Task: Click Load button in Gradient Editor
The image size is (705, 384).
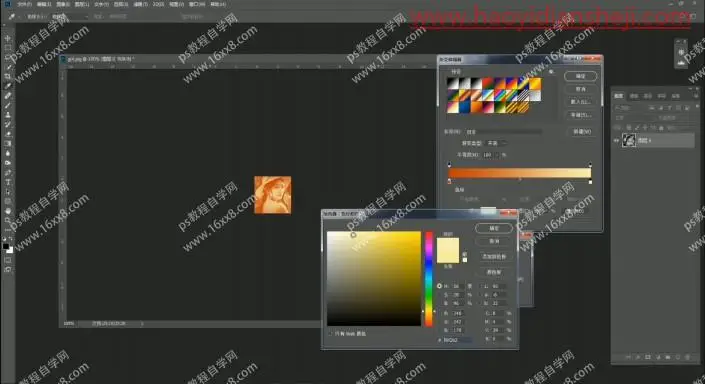Action: [580, 102]
